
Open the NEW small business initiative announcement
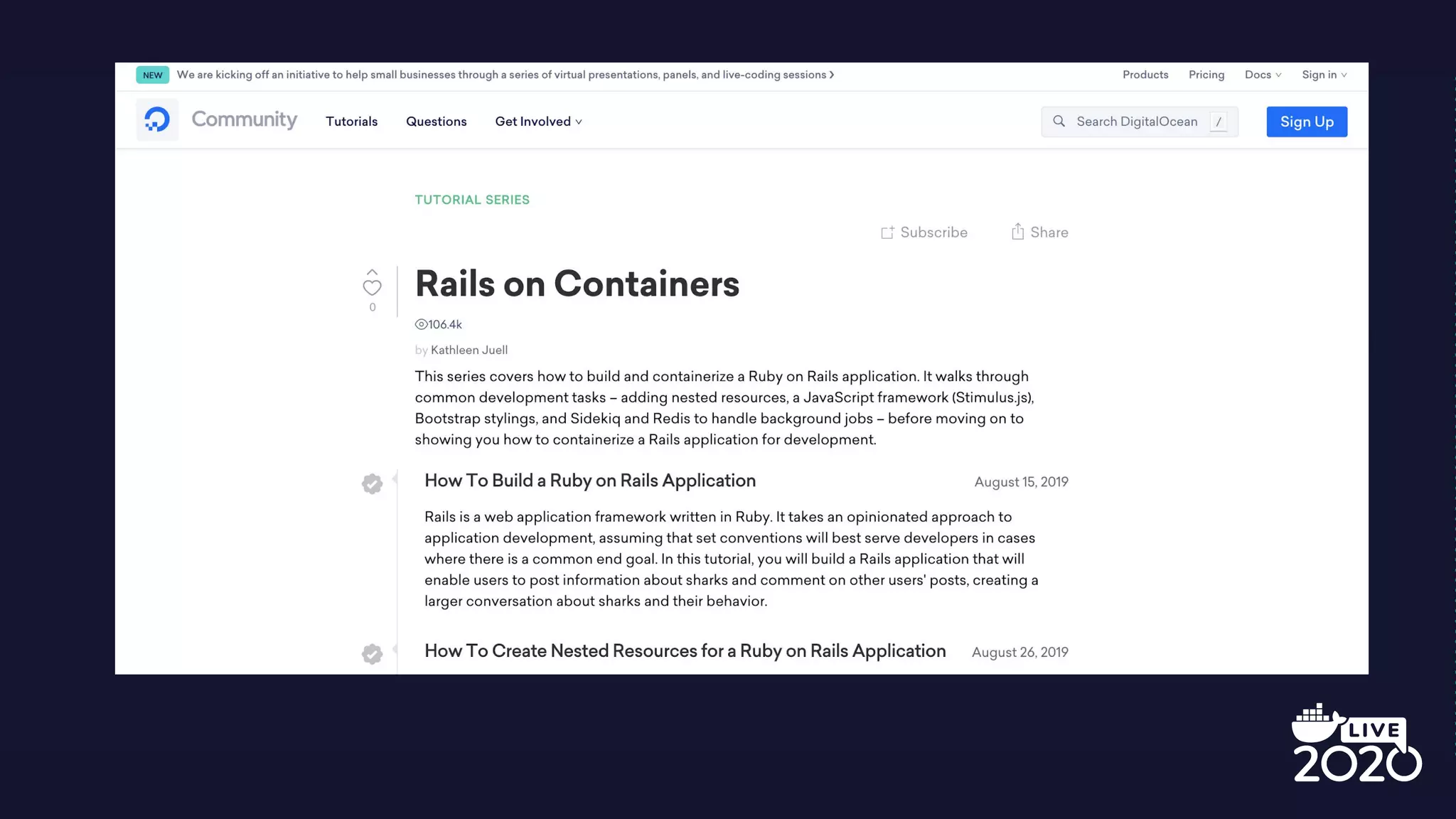point(504,75)
